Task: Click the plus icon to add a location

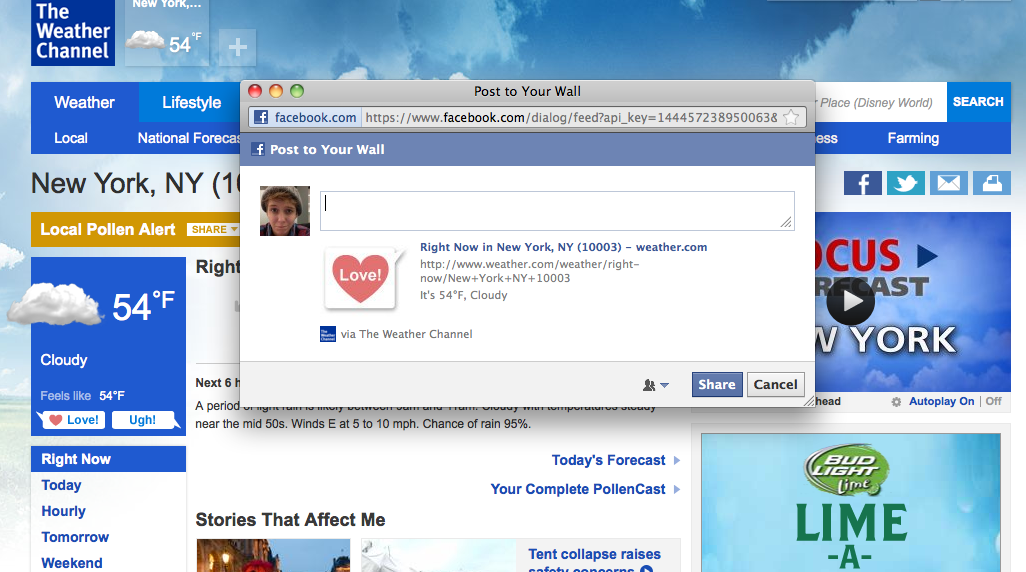Action: [x=237, y=47]
